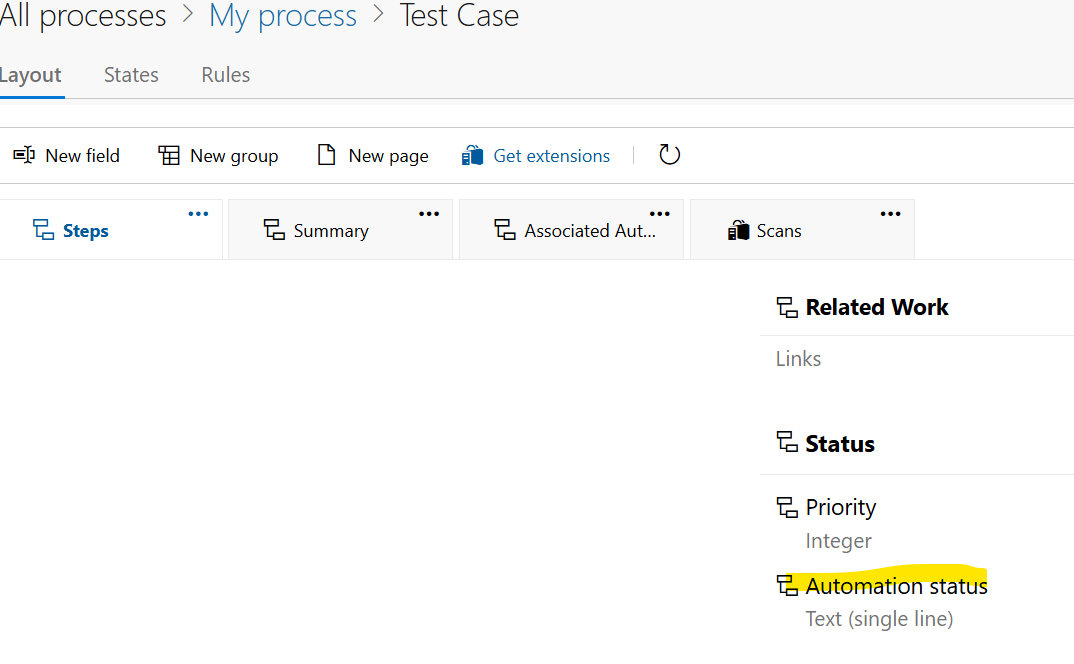Switch to the States tab
Screen dimensions: 1074x664
[131, 74]
